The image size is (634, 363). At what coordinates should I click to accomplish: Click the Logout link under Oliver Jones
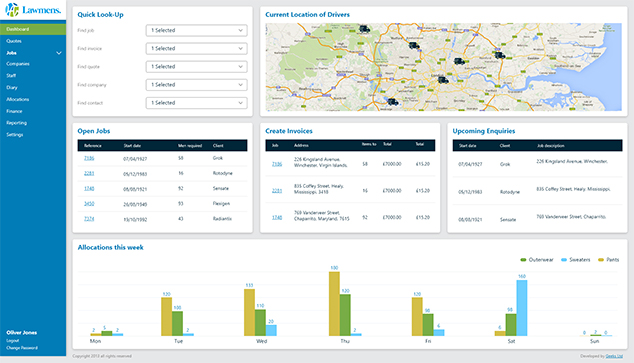[x=13, y=341]
